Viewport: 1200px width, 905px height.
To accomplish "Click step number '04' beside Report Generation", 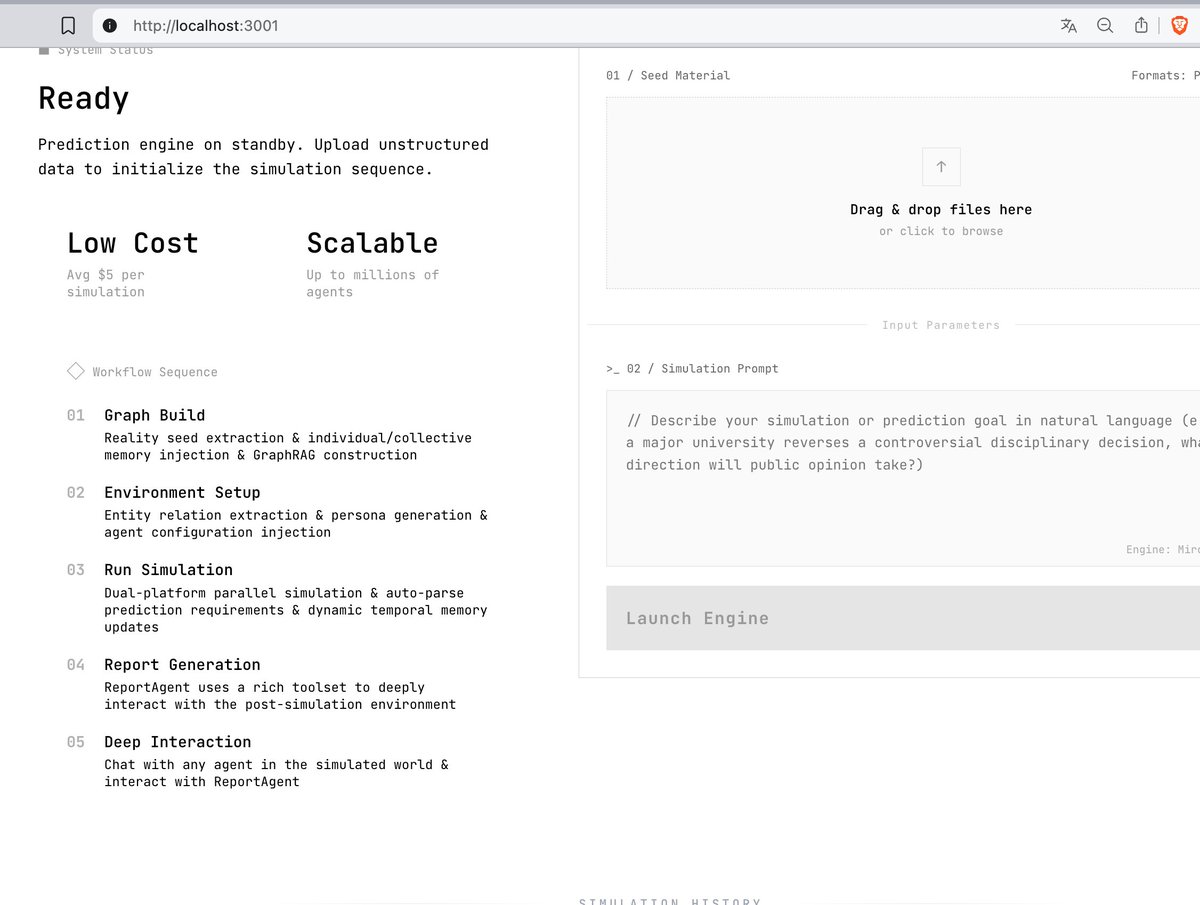I will 76,664.
